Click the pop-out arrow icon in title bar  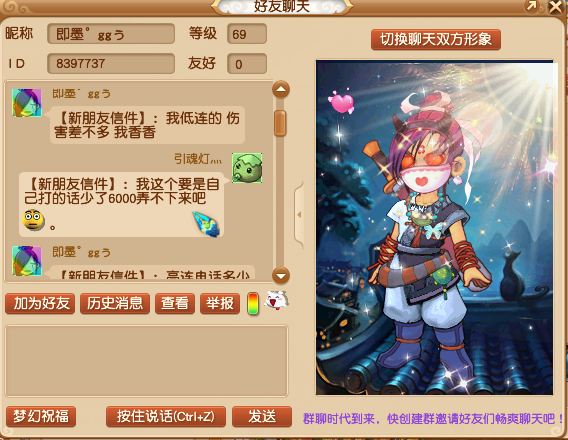point(531,6)
